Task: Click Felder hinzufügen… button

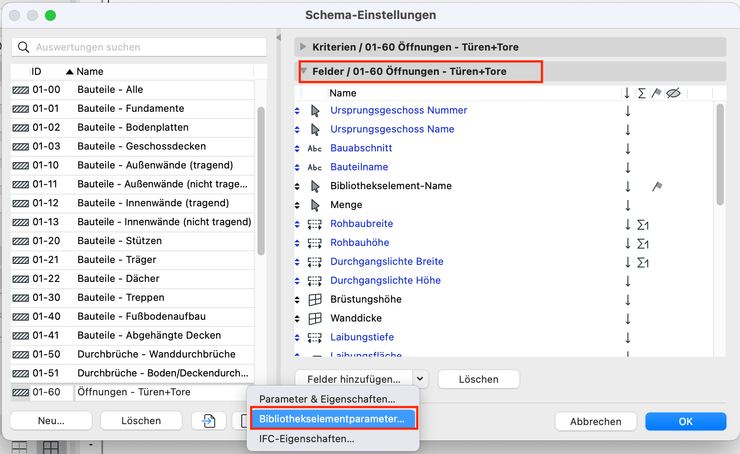Action: click(x=354, y=379)
